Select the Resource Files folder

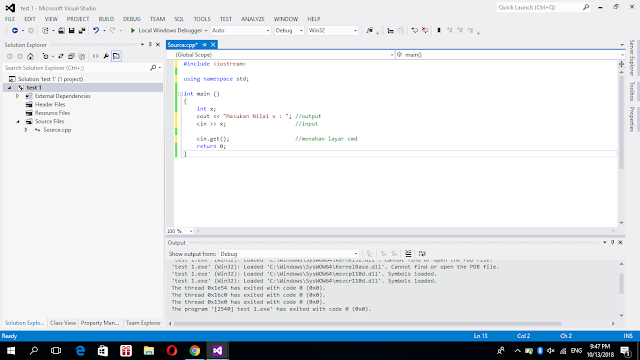(x=52, y=113)
